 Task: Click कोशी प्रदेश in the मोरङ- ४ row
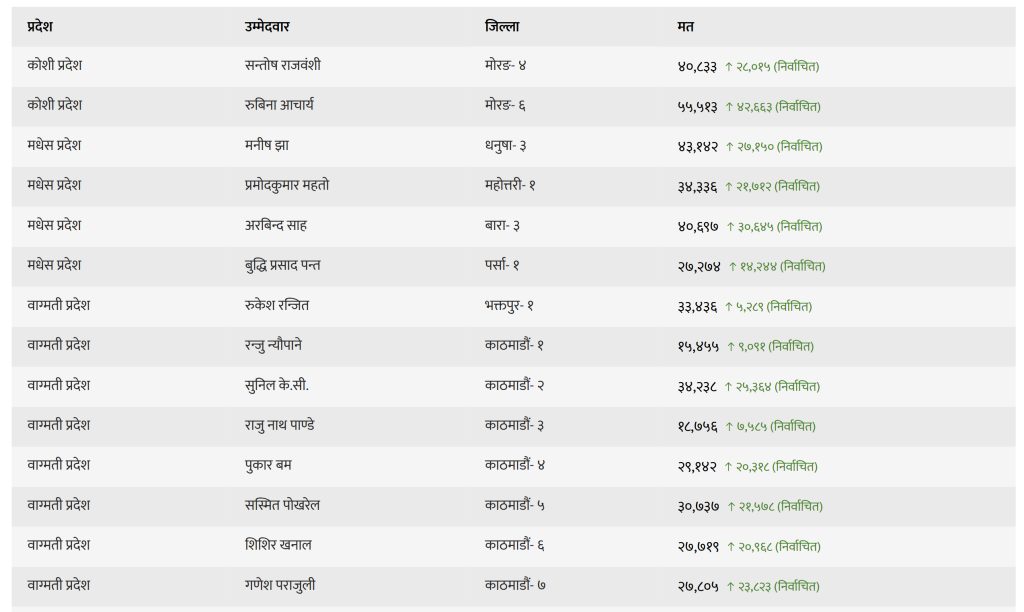click(55, 66)
